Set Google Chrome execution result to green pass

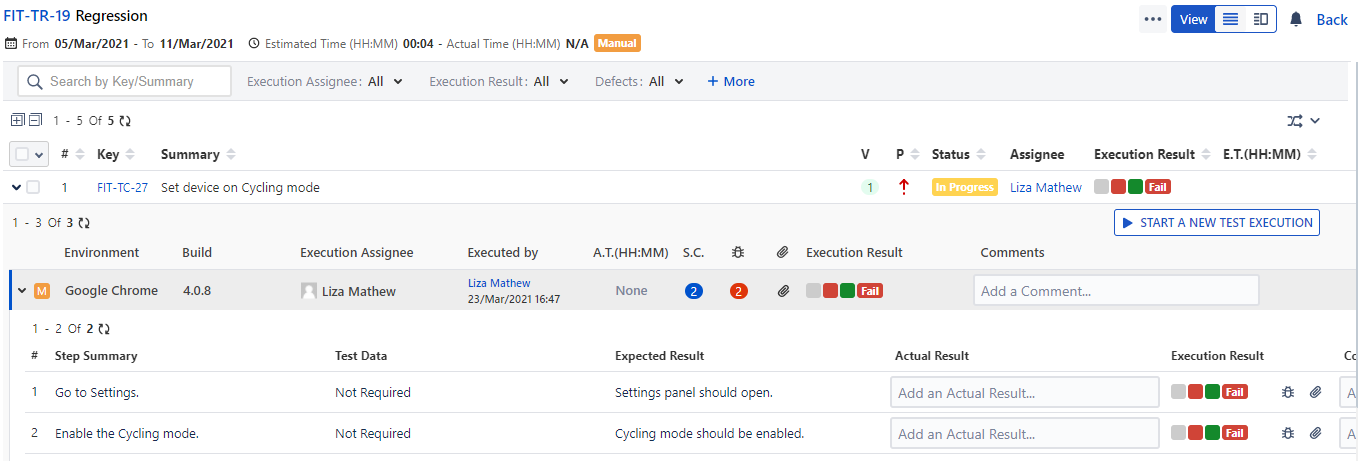847,291
